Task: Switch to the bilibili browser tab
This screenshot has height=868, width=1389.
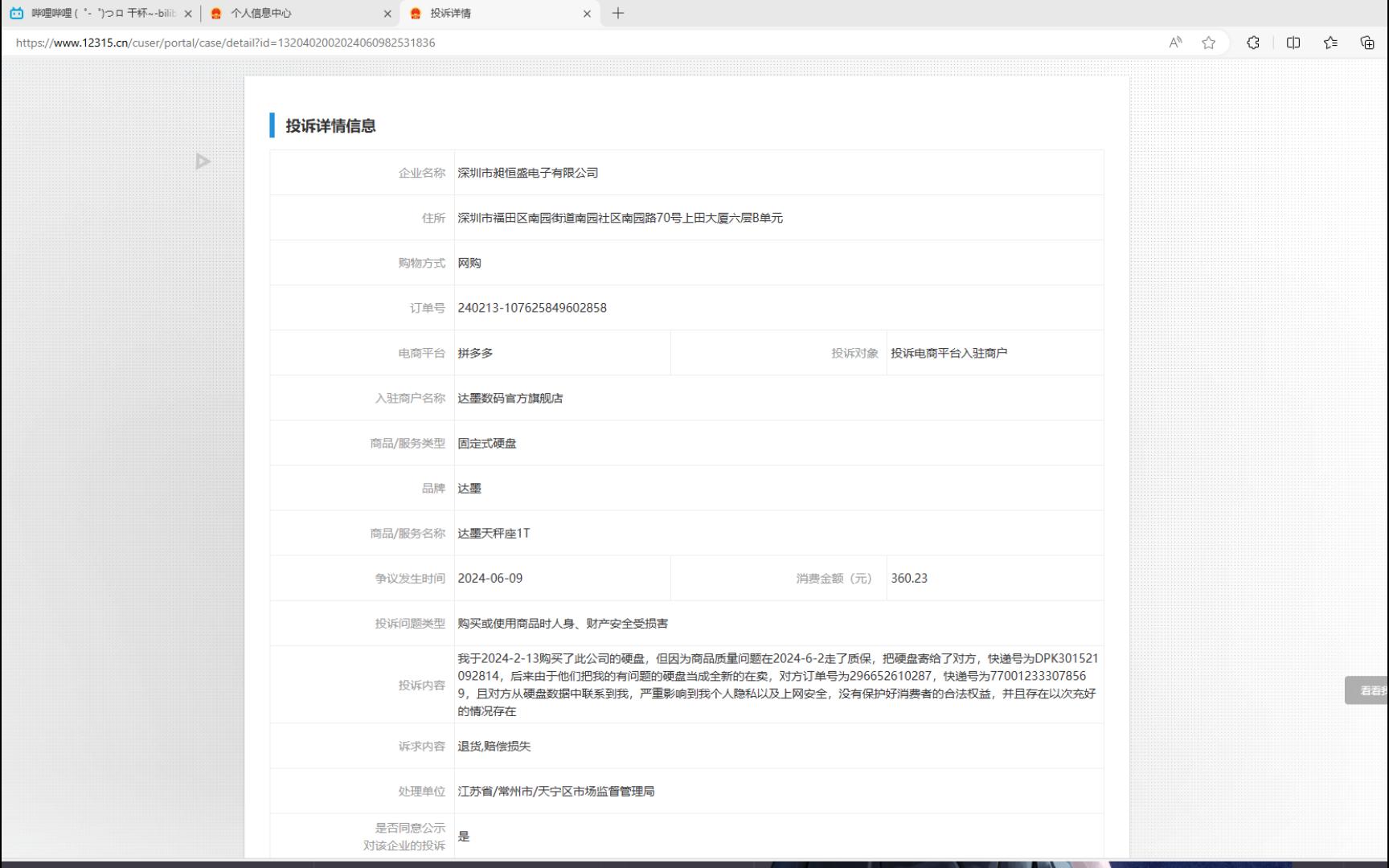Action: coord(100,14)
